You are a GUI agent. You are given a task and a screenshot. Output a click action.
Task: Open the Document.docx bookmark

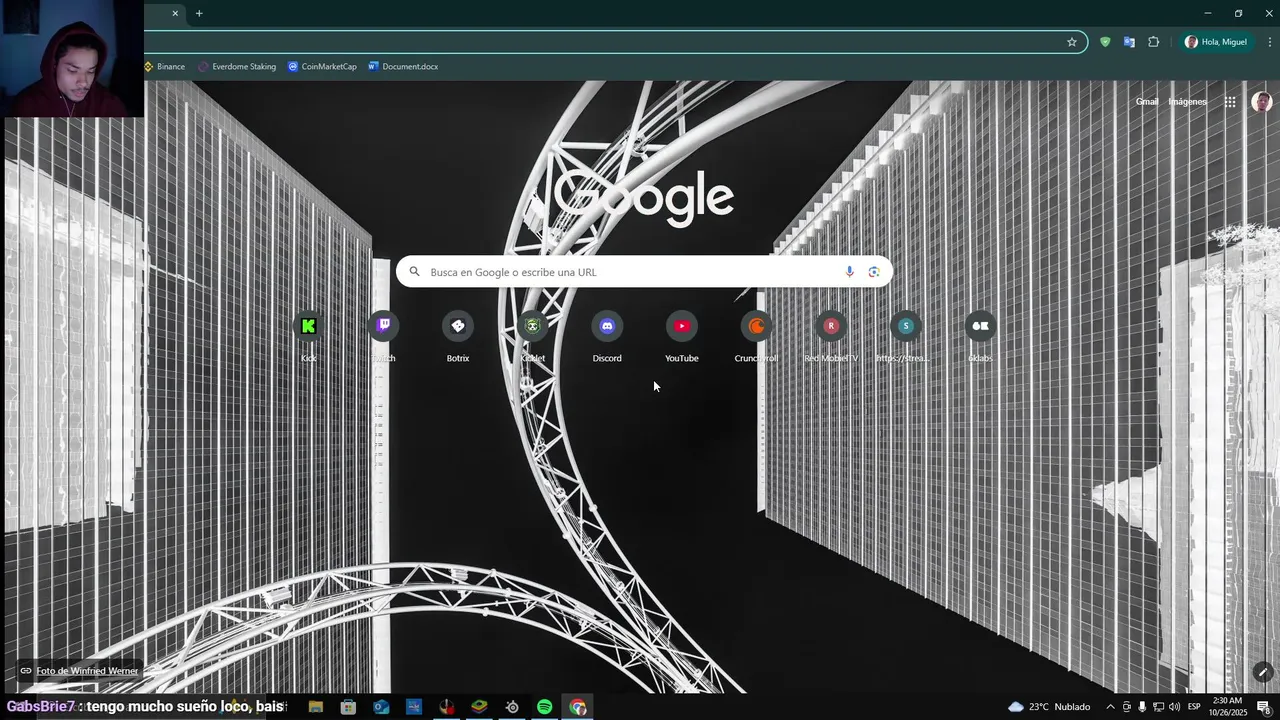[403, 67]
